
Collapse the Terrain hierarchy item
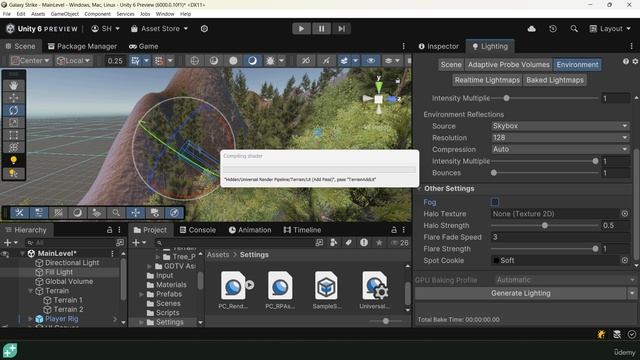30,291
